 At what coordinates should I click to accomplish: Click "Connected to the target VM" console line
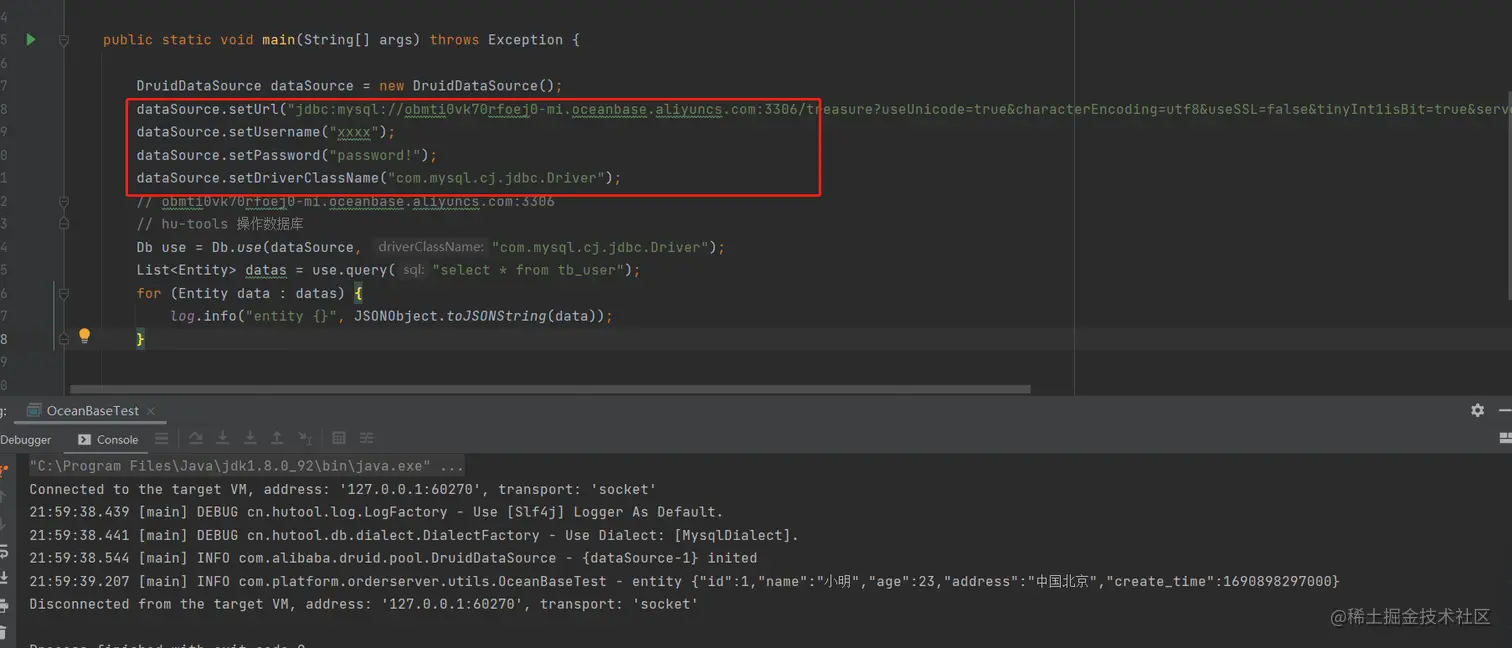tap(343, 489)
